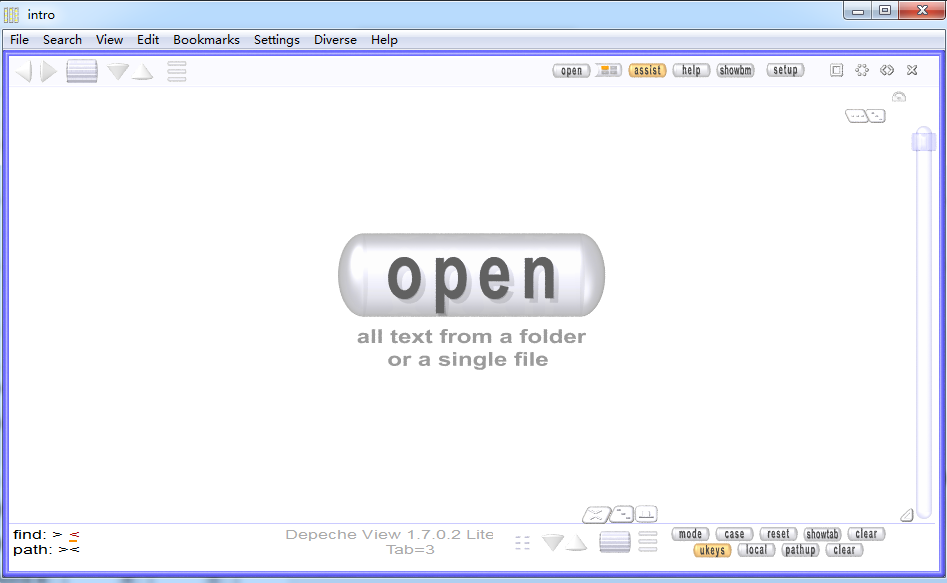Image resolution: width=947 pixels, height=583 pixels.
Task: Click the showbm button
Action: coord(735,70)
